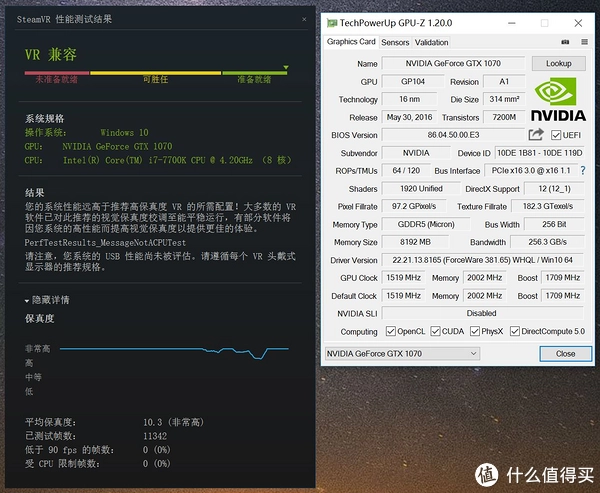Click the green 准备就绪 bar segment
This screenshot has width=600, height=493.
[x=254, y=73]
